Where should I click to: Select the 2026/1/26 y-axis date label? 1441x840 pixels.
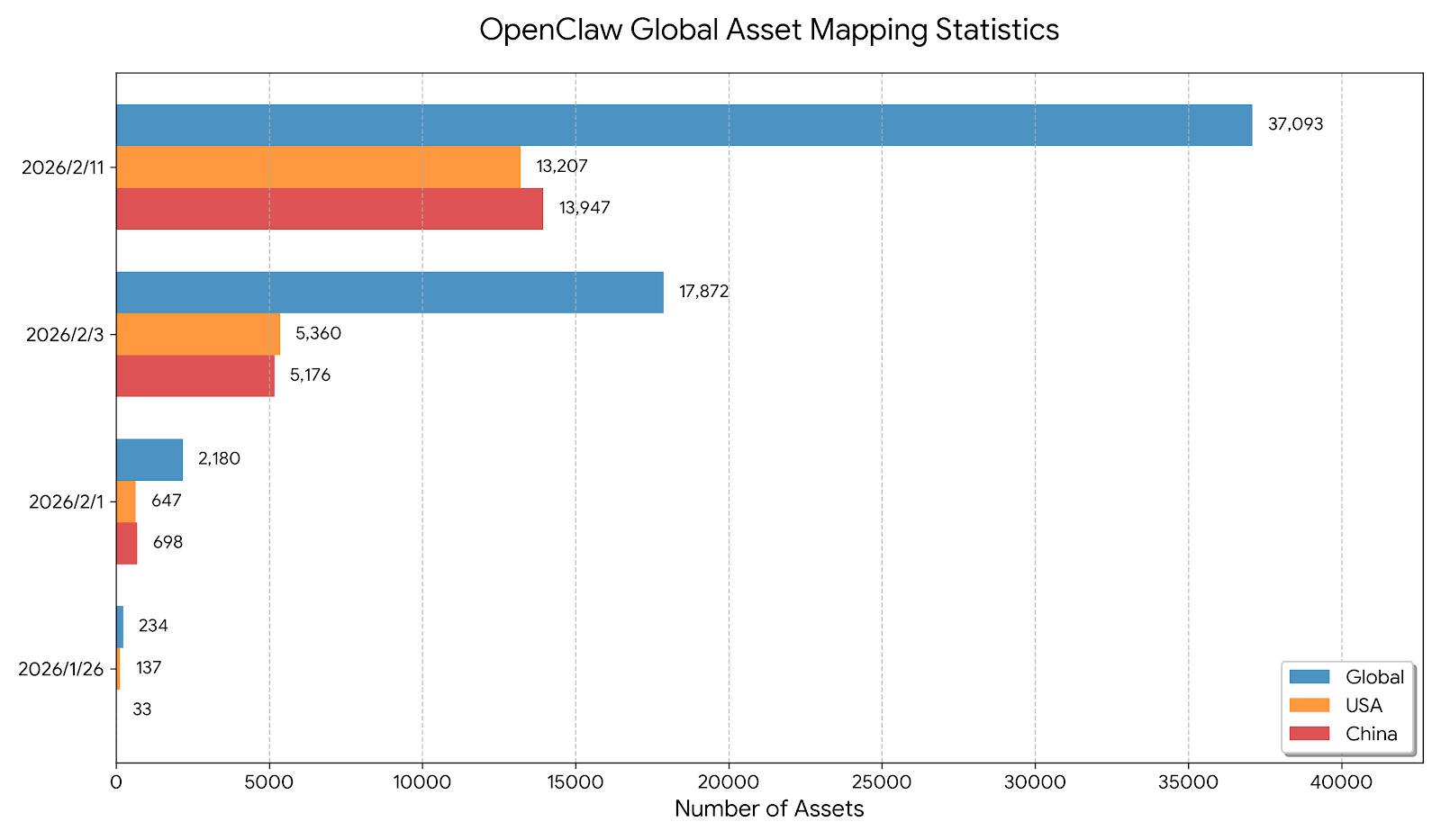[61, 669]
